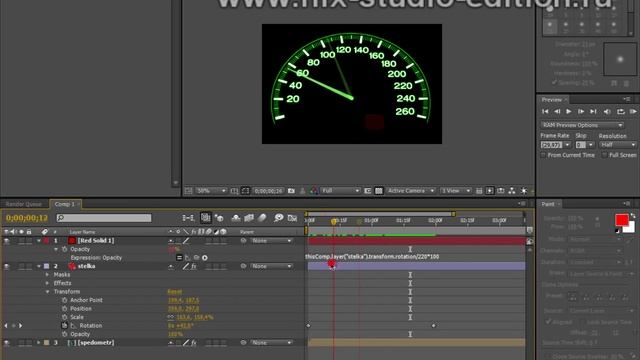Select the Paint panel tab
Image resolution: width=640 pixels, height=360 pixels.
[548, 204]
